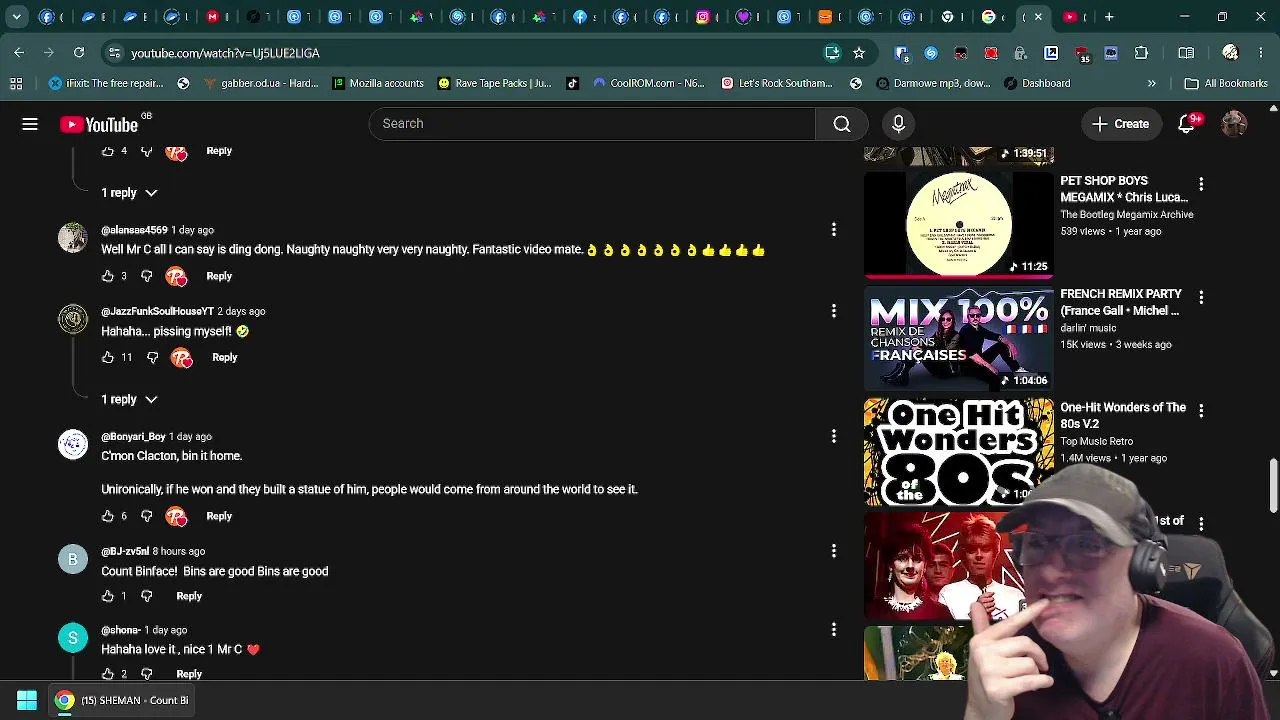This screenshot has height=720, width=1280.
Task: Open the Rave Tape Packs bookmark
Action: click(x=494, y=83)
